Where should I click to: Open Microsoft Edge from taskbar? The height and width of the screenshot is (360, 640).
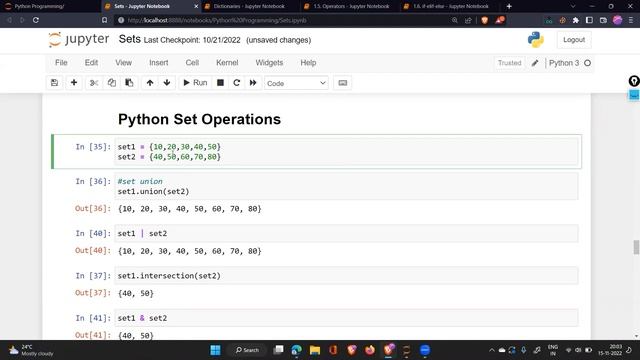(297, 350)
